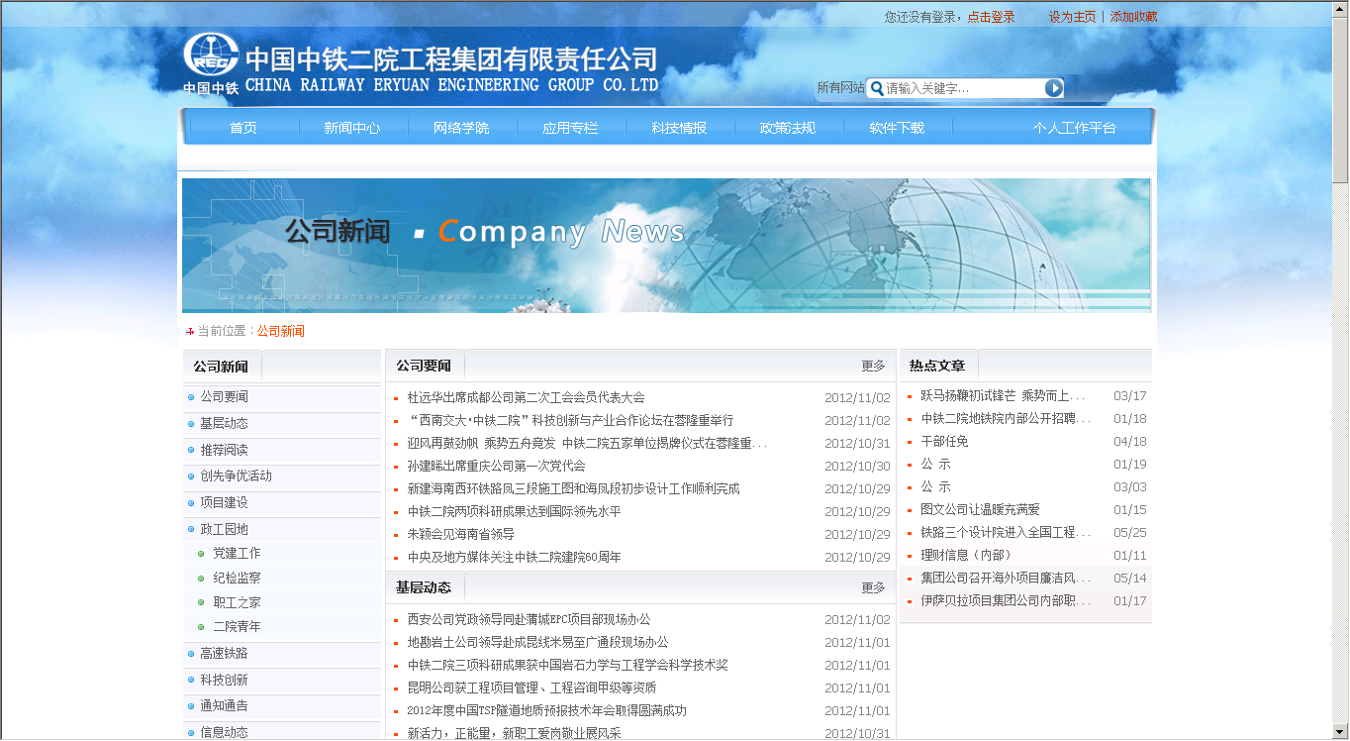Open 新闻中心 in navigation bar

click(352, 128)
